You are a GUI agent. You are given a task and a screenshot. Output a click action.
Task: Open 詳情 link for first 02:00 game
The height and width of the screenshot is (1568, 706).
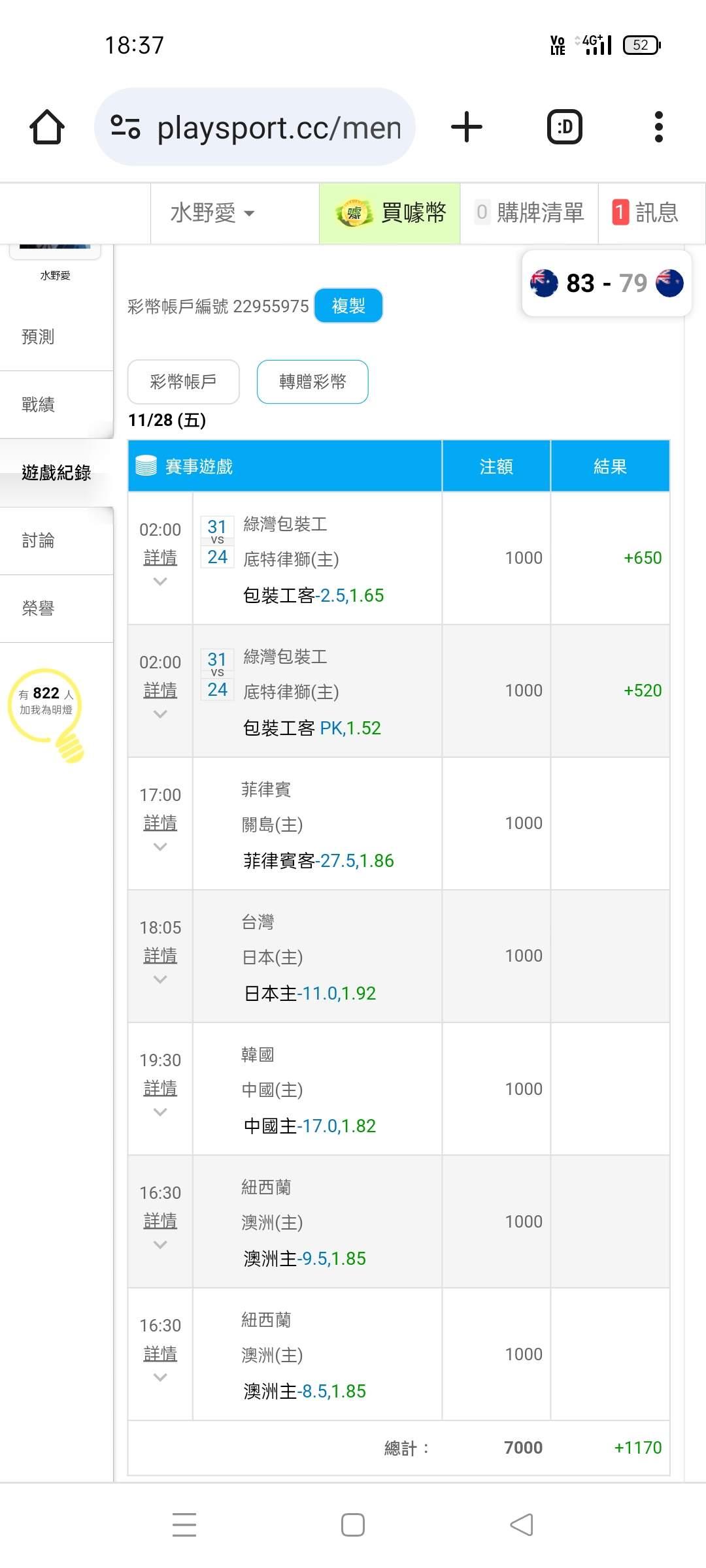[160, 557]
